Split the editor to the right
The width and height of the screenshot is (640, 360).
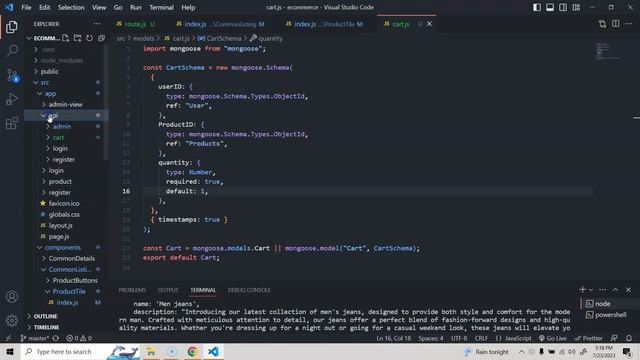click(x=616, y=24)
